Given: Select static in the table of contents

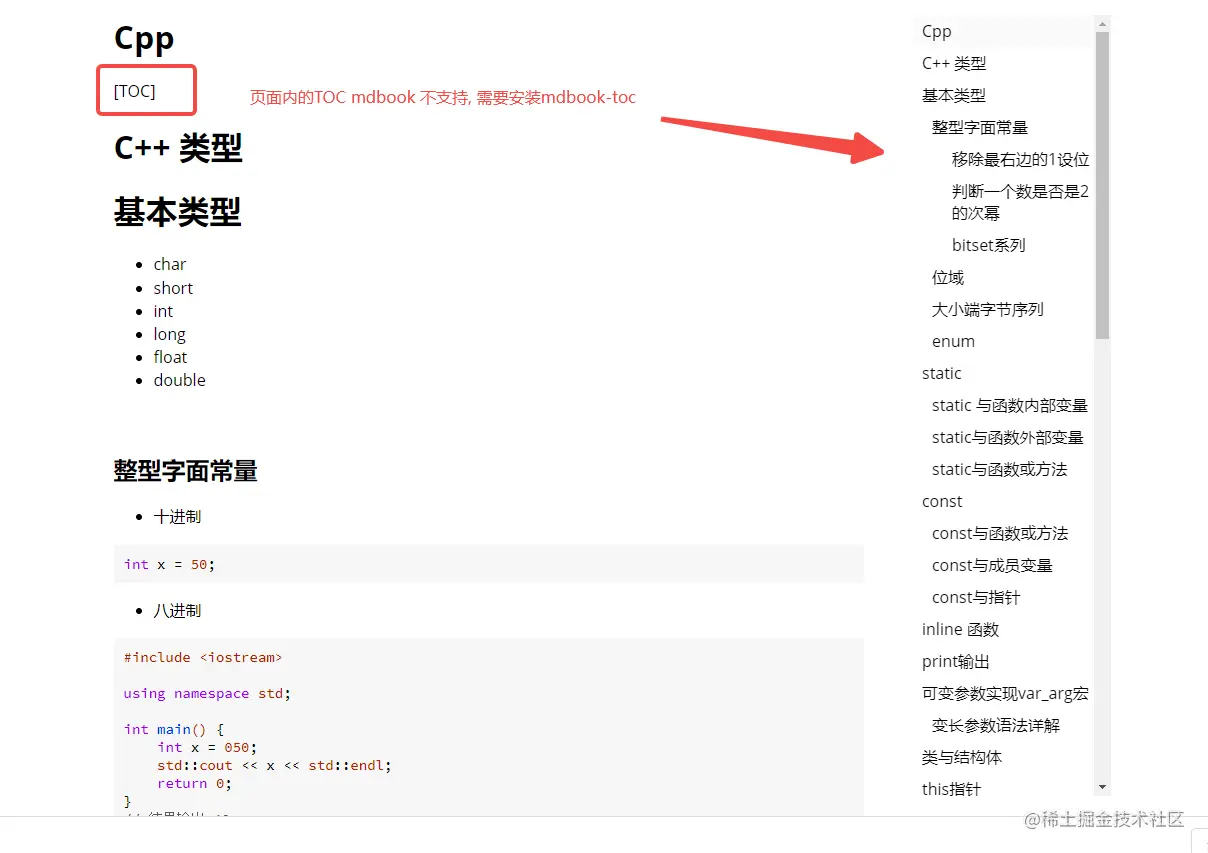Looking at the screenshot, I should click(x=942, y=373).
